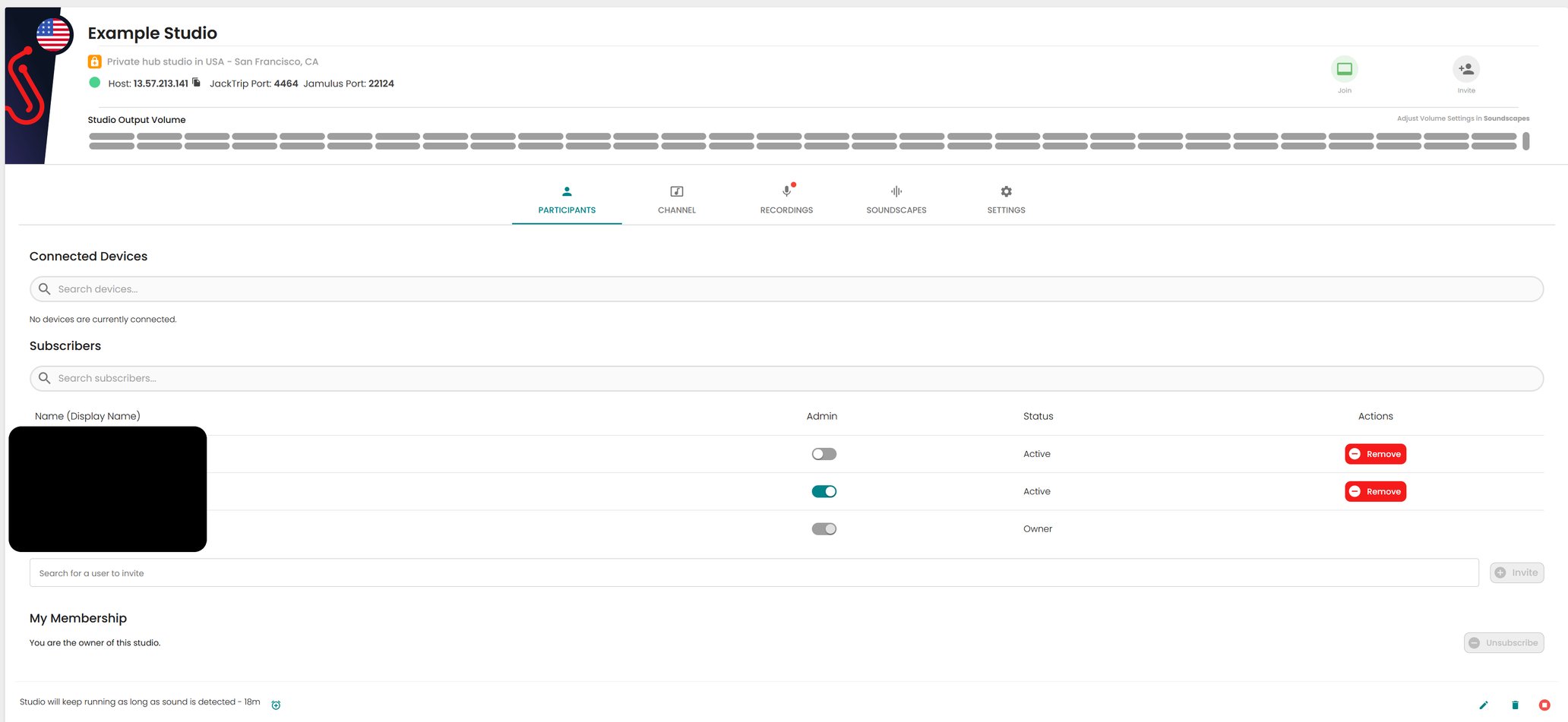
Task: Open the Soundscapes tab
Action: click(896, 200)
